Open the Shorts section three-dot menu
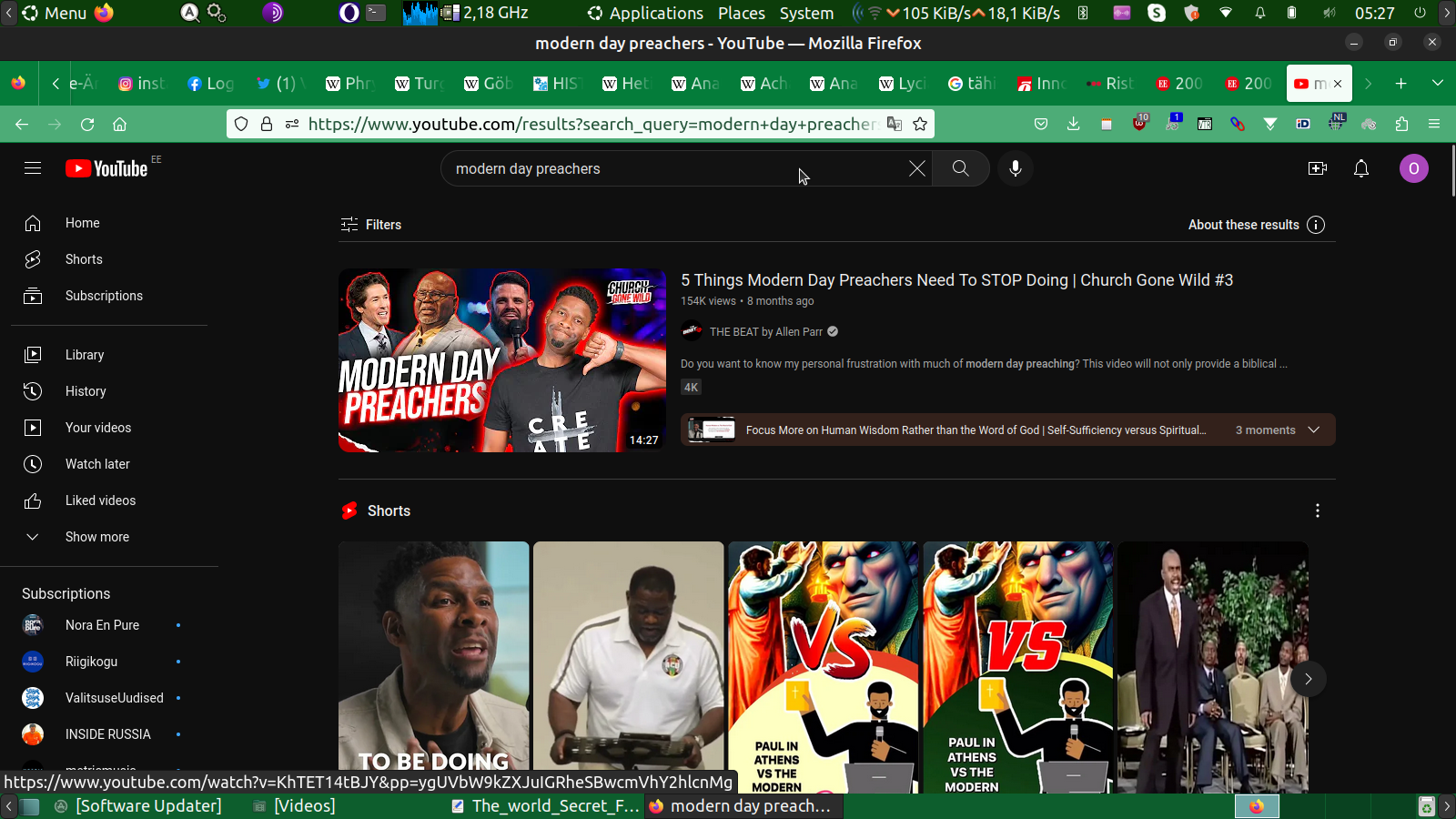Image resolution: width=1456 pixels, height=819 pixels. pos(1317,511)
